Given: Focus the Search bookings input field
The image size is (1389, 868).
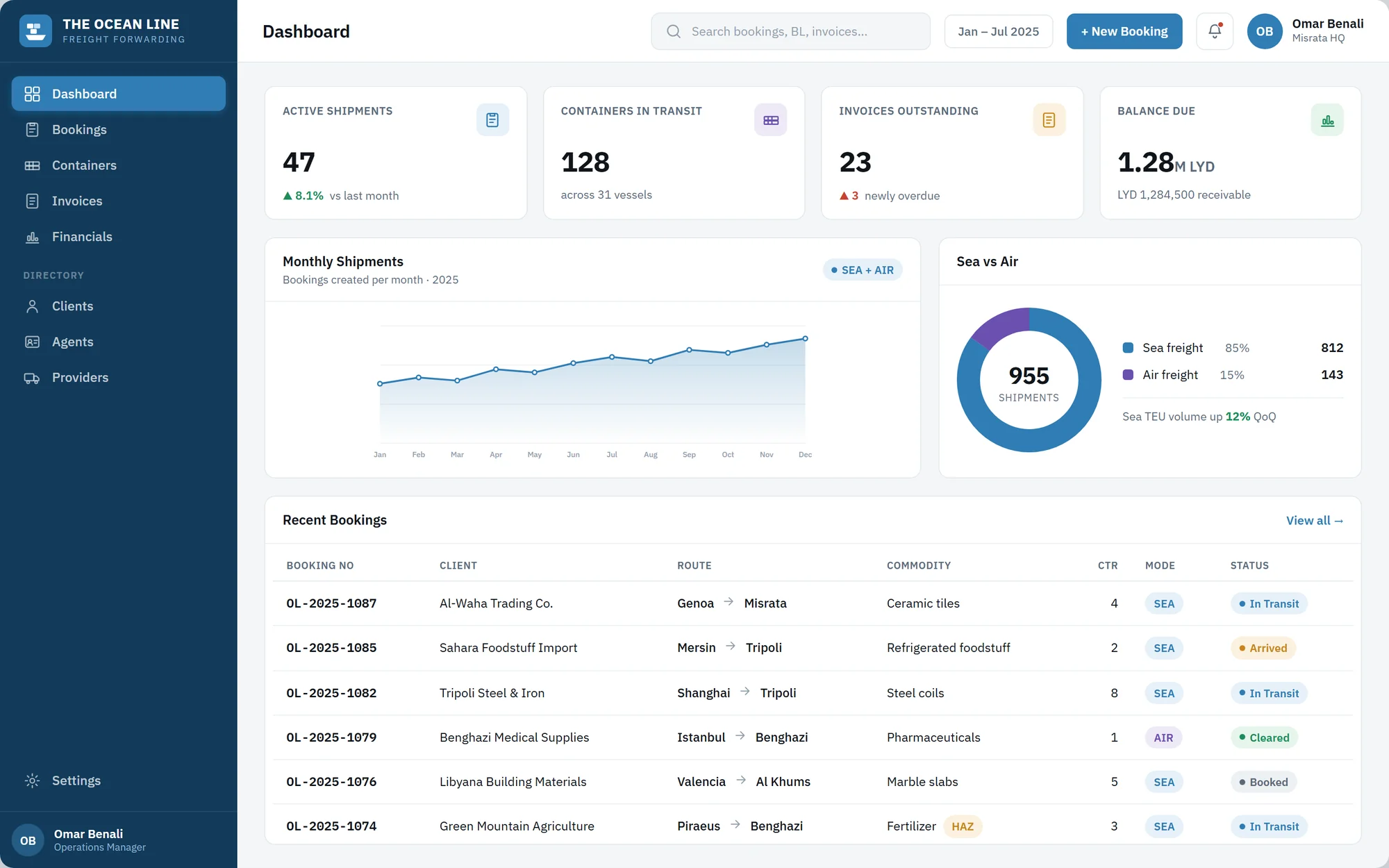Looking at the screenshot, I should tap(790, 31).
